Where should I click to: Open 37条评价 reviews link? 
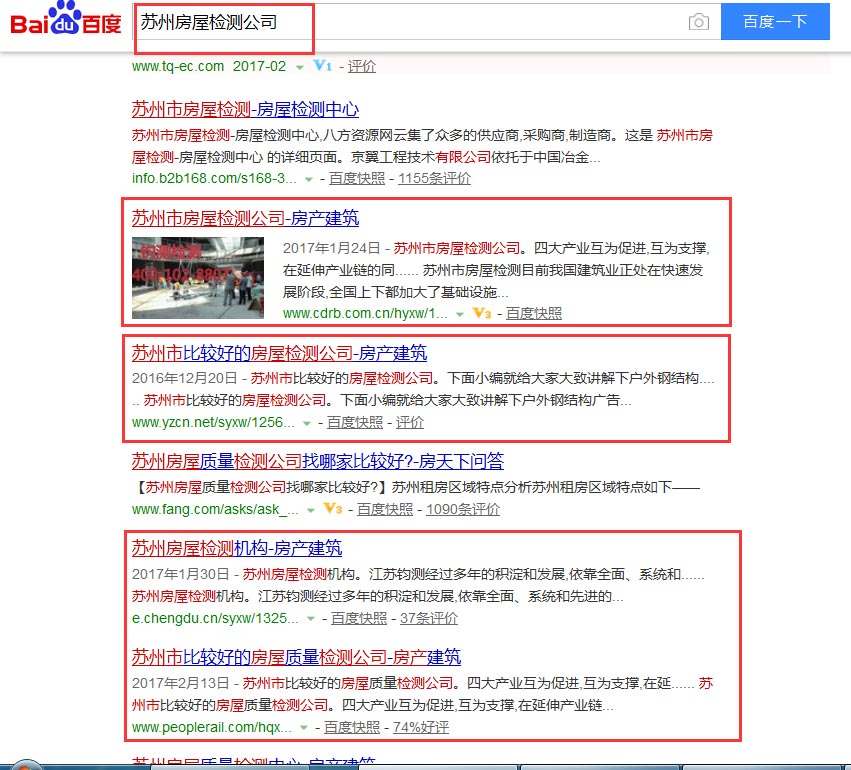429,618
